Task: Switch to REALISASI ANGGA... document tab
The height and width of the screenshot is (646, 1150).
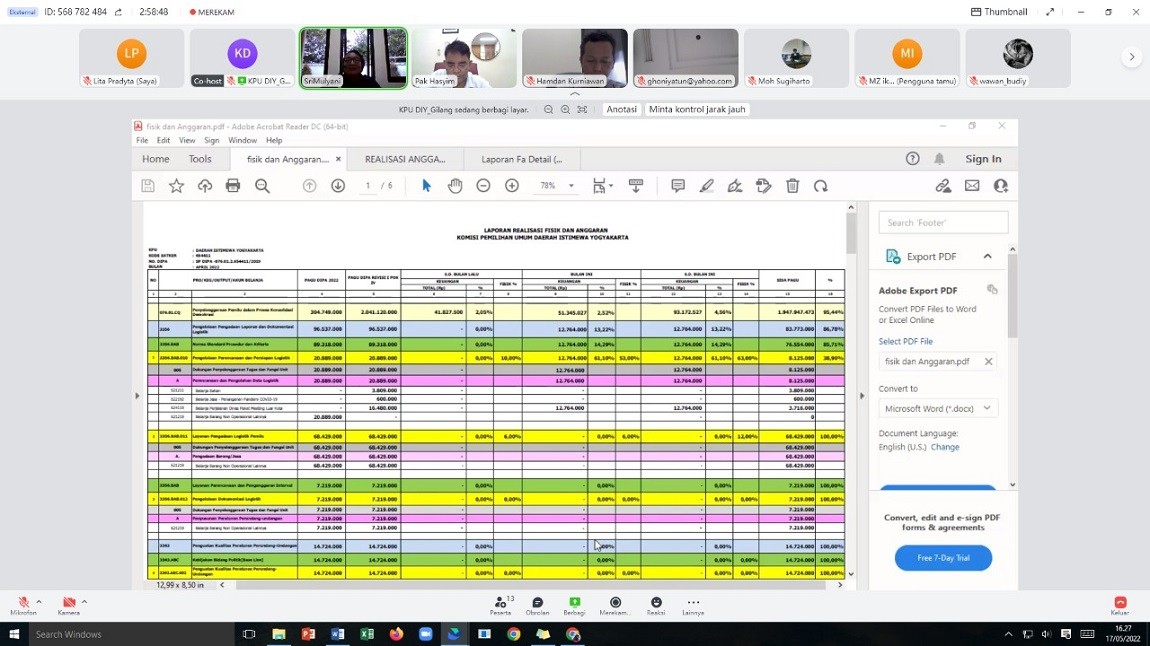Action: tap(405, 159)
